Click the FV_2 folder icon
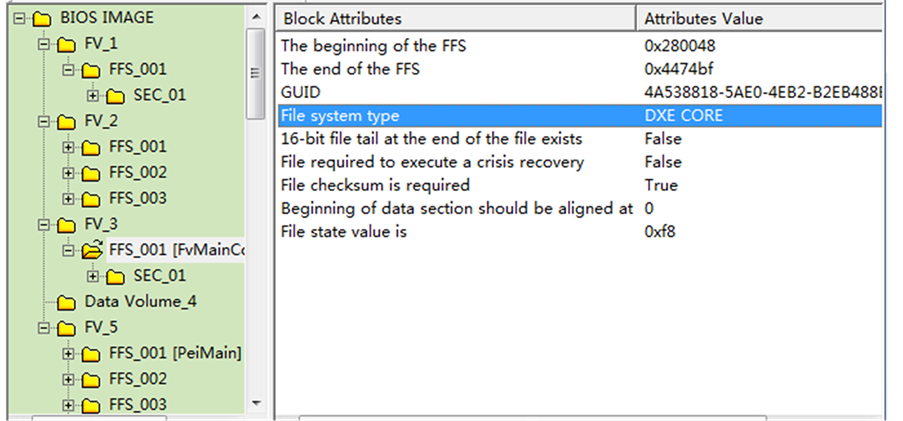The width and height of the screenshot is (903, 421). tap(64, 121)
